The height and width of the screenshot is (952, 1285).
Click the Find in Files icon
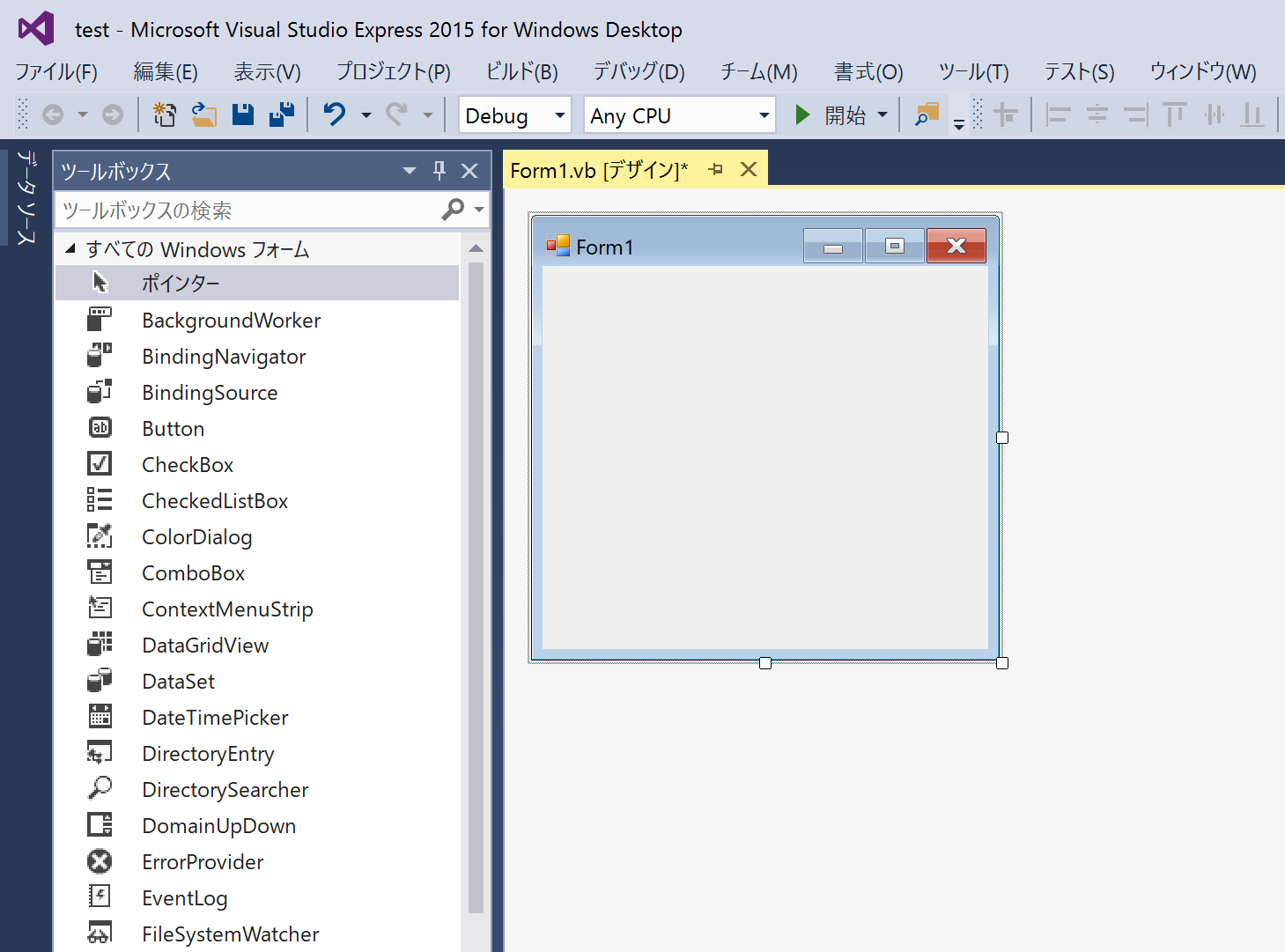coord(927,114)
